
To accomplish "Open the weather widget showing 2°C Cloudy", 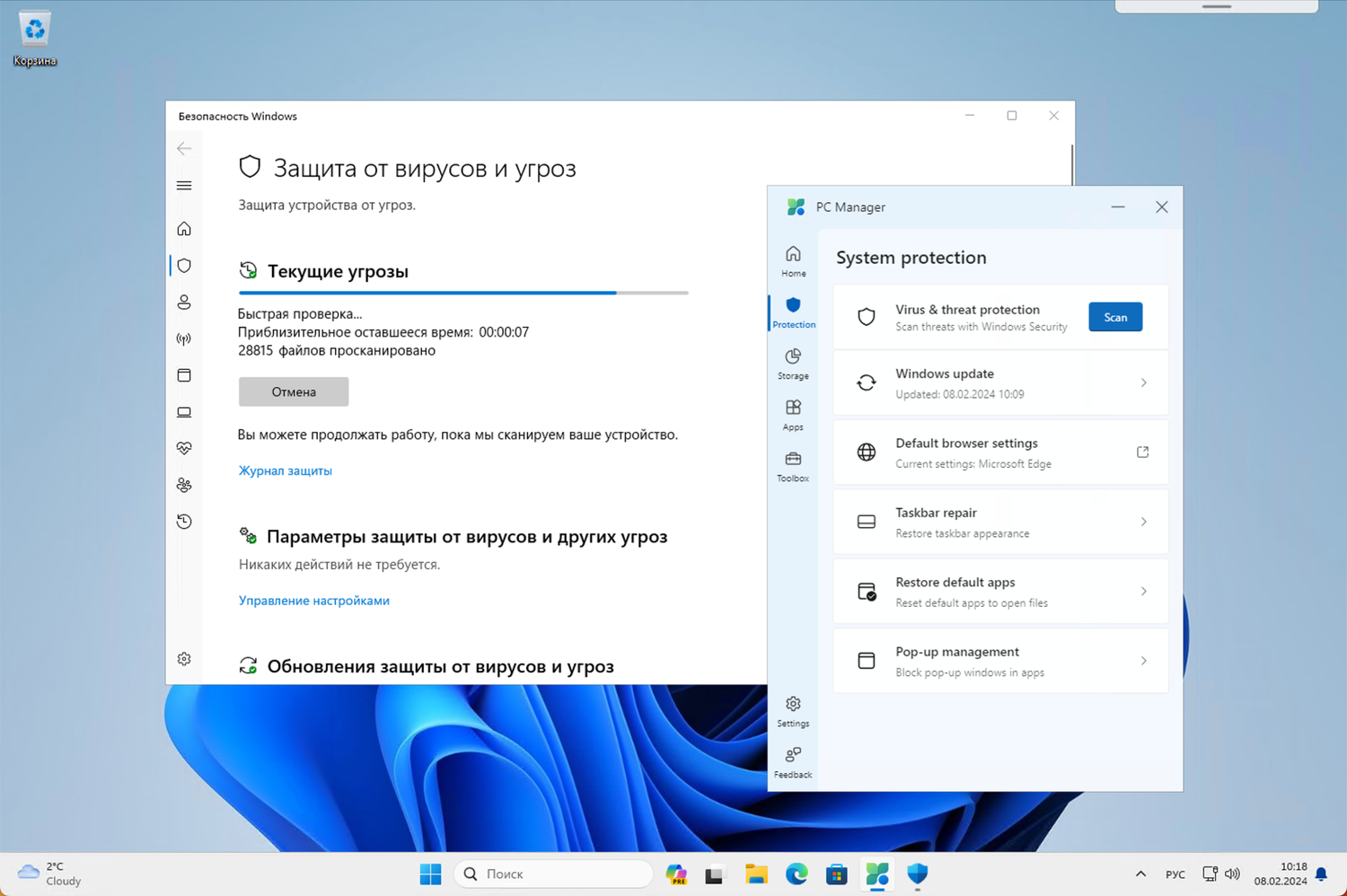I will (49, 874).
